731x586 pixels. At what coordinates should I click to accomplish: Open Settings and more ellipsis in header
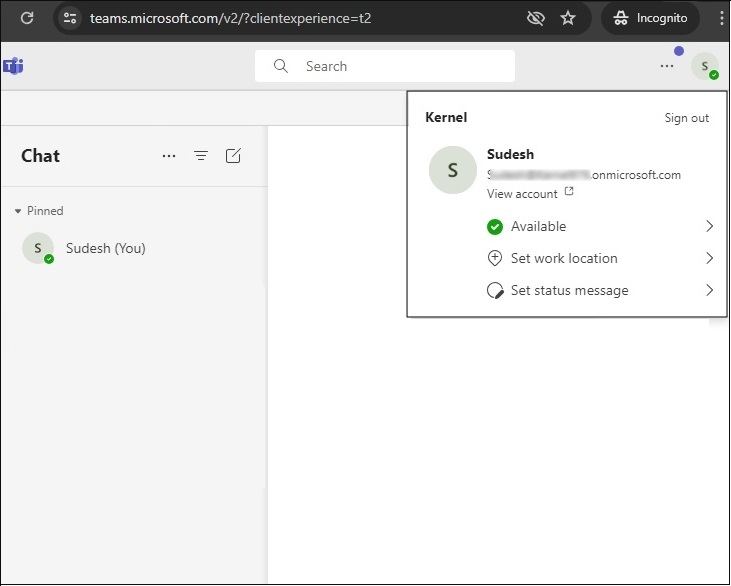tap(667, 66)
